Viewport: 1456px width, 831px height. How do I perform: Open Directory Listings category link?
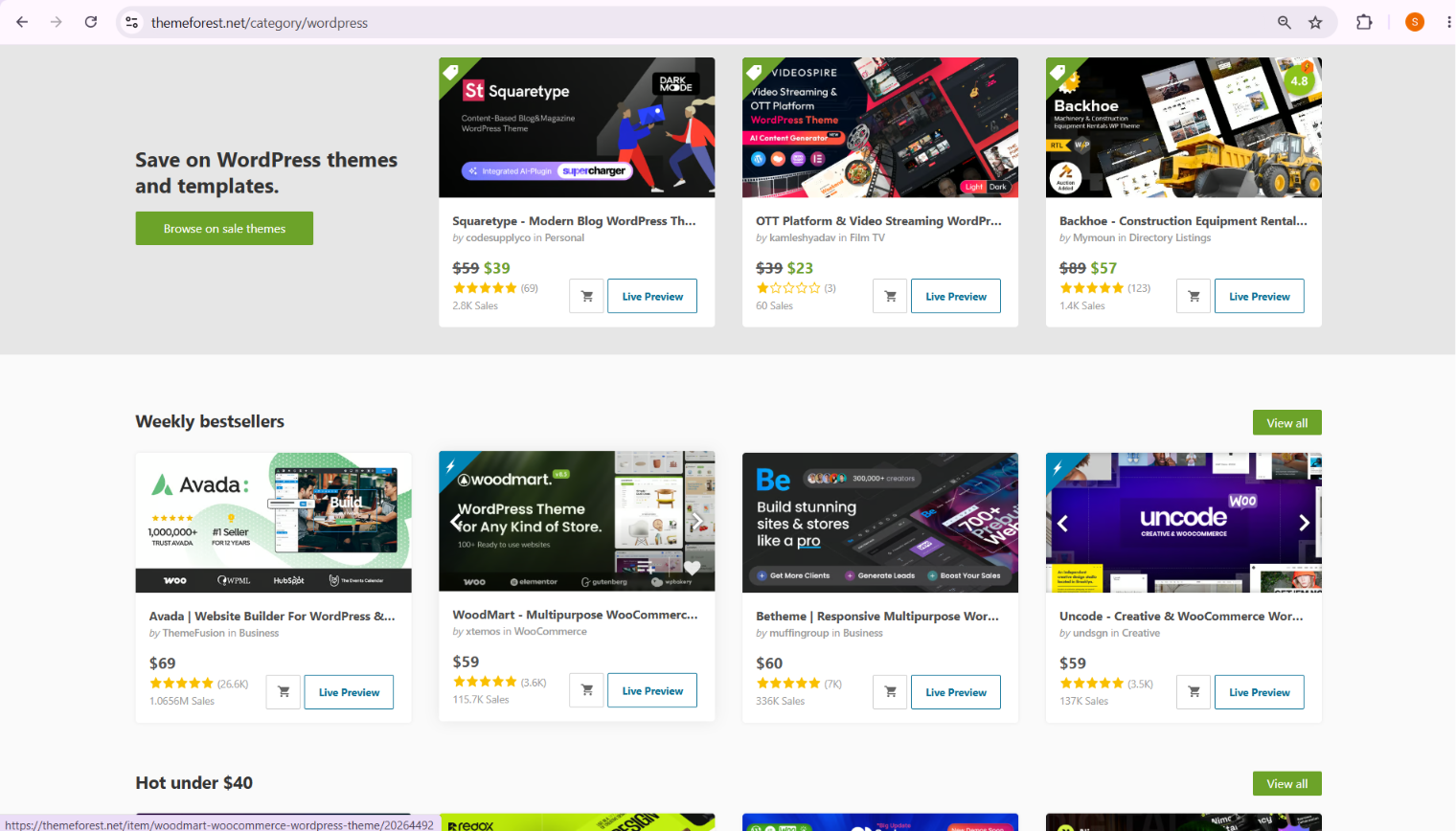point(1170,237)
